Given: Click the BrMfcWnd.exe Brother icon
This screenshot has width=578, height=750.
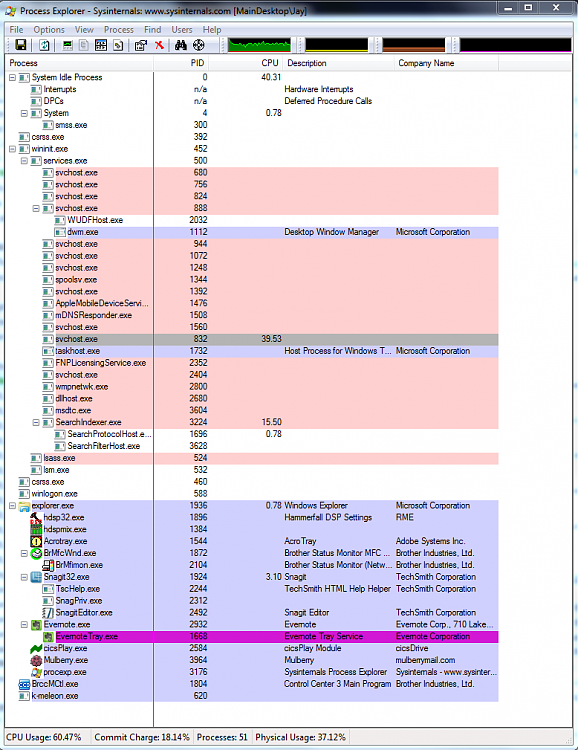Looking at the screenshot, I should pyautogui.click(x=36, y=553).
